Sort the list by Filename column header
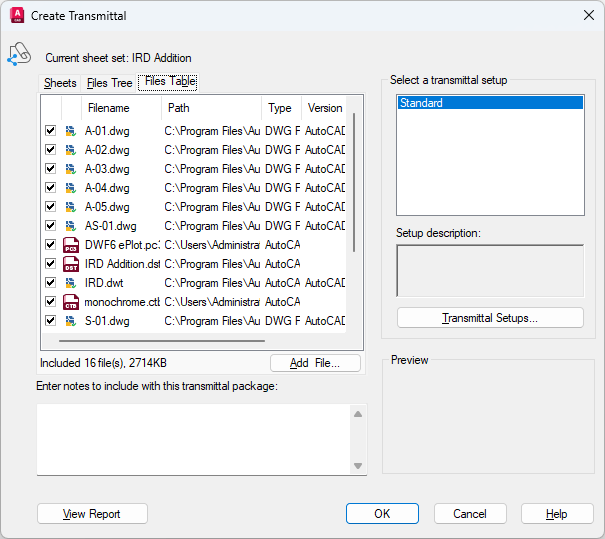This screenshot has height=539, width=605. point(110,108)
